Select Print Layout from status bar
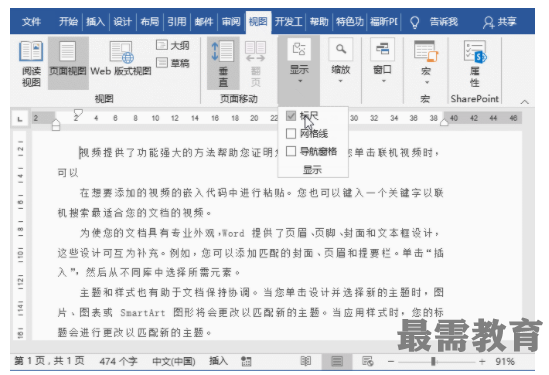 click(337, 361)
